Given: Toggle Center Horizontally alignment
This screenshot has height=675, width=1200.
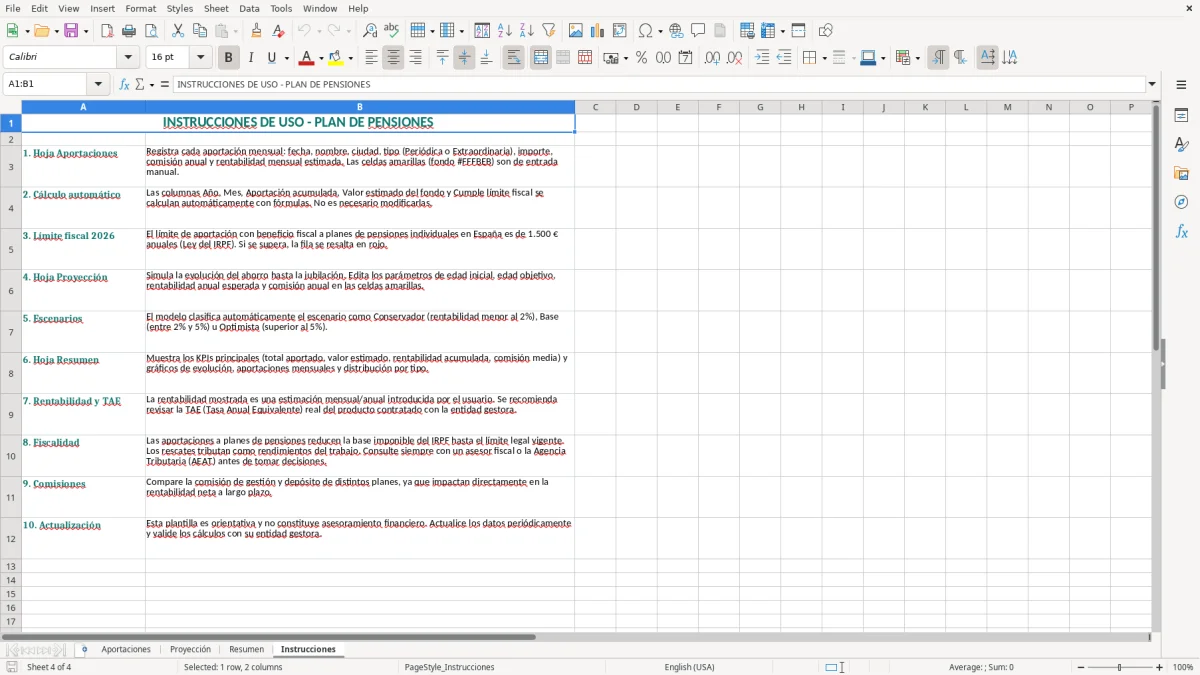Looking at the screenshot, I should 393,58.
